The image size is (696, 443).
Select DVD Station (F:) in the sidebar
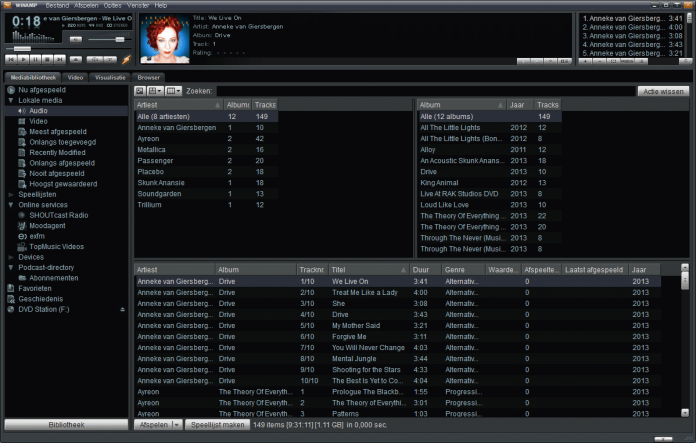point(44,309)
